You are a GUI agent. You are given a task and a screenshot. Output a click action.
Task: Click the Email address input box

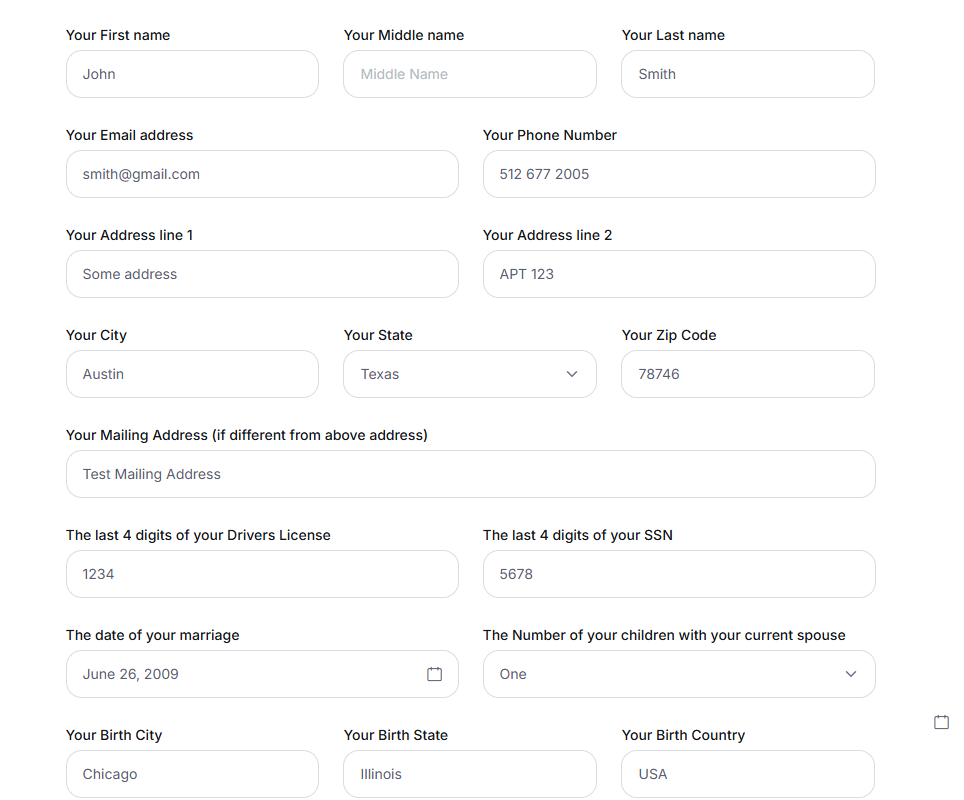(x=263, y=174)
